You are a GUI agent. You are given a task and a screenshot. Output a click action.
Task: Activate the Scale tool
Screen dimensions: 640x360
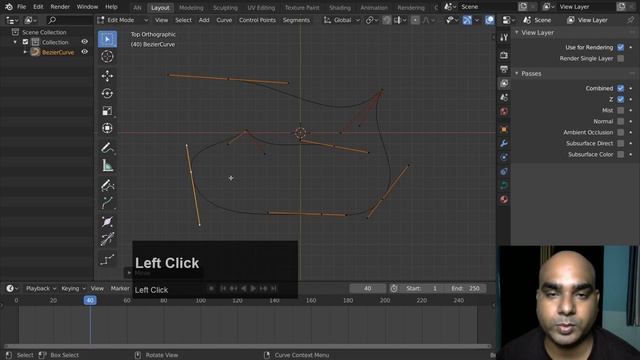[x=107, y=111]
